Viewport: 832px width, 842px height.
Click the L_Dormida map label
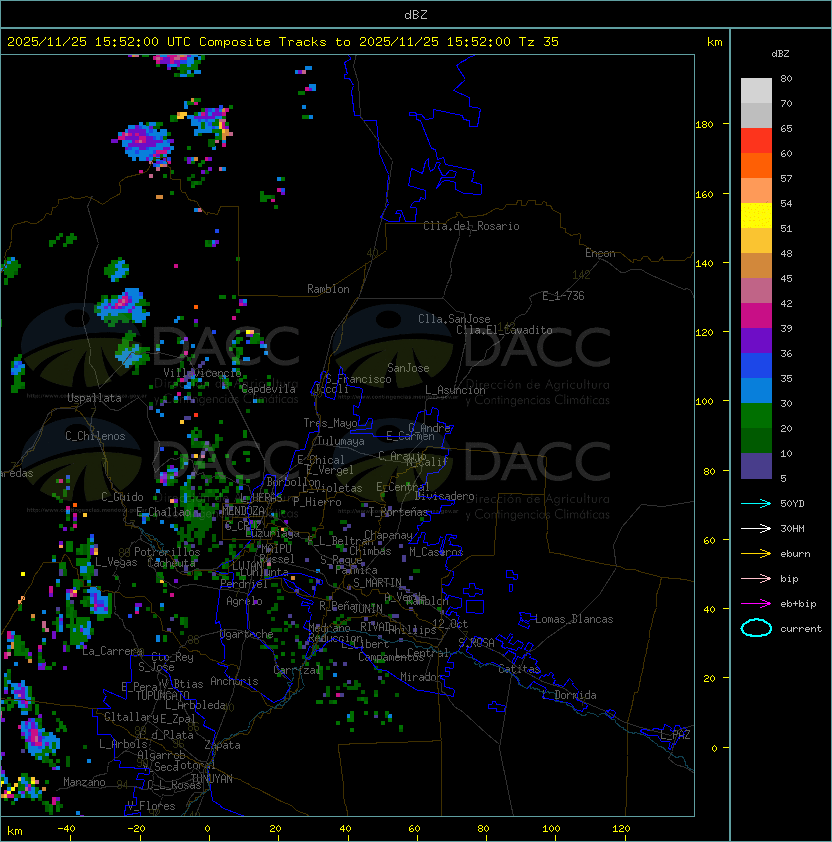569,695
